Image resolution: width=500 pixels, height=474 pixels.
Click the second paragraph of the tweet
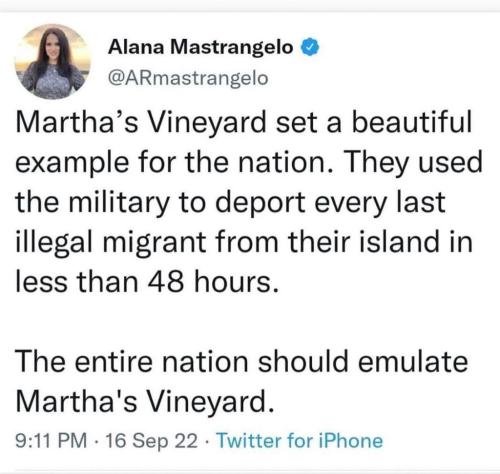point(242,381)
